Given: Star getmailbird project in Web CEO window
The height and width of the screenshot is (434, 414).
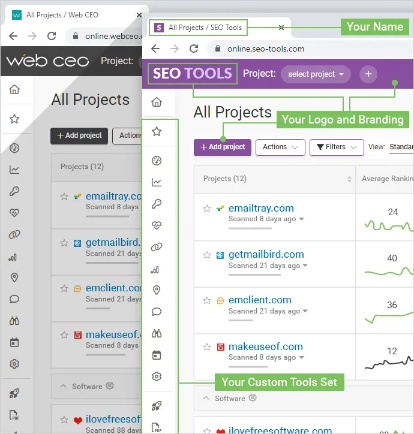Looking at the screenshot, I should (x=64, y=243).
